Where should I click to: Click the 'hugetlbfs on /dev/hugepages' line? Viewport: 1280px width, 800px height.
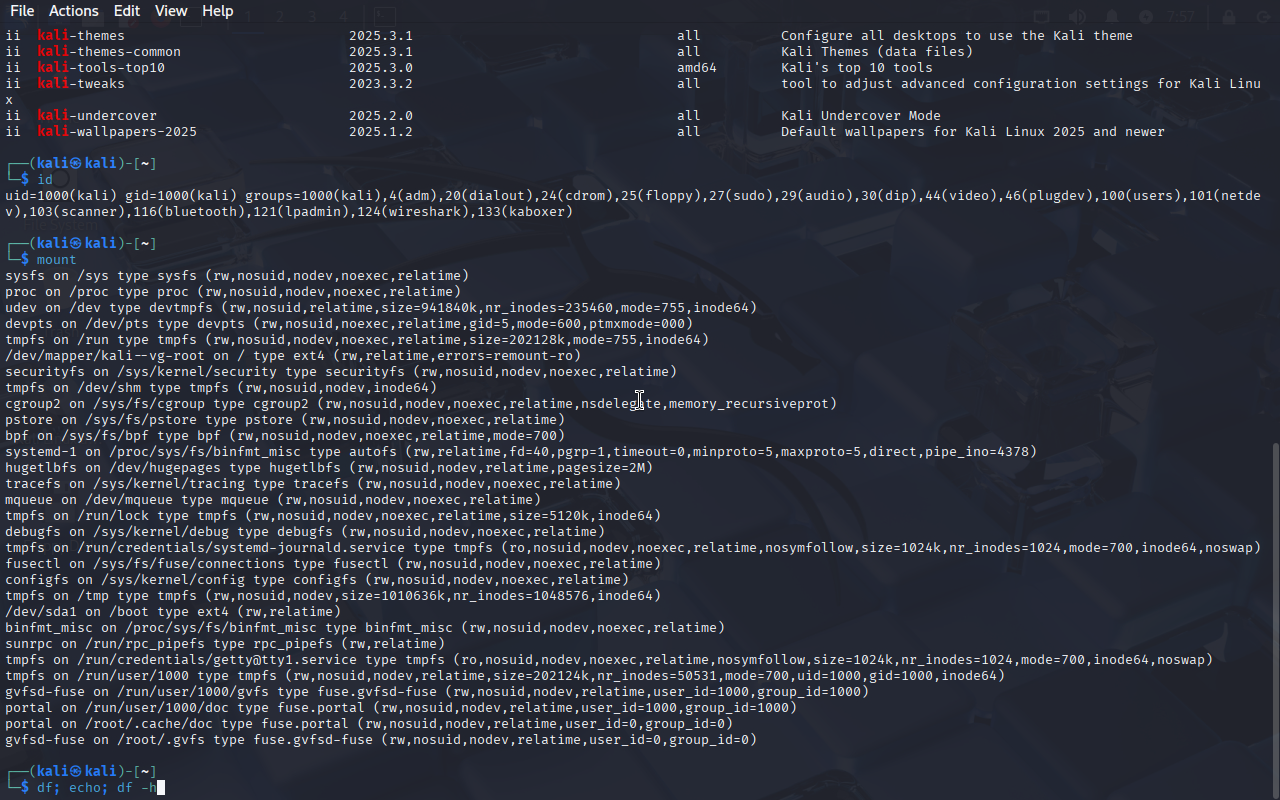point(329,468)
